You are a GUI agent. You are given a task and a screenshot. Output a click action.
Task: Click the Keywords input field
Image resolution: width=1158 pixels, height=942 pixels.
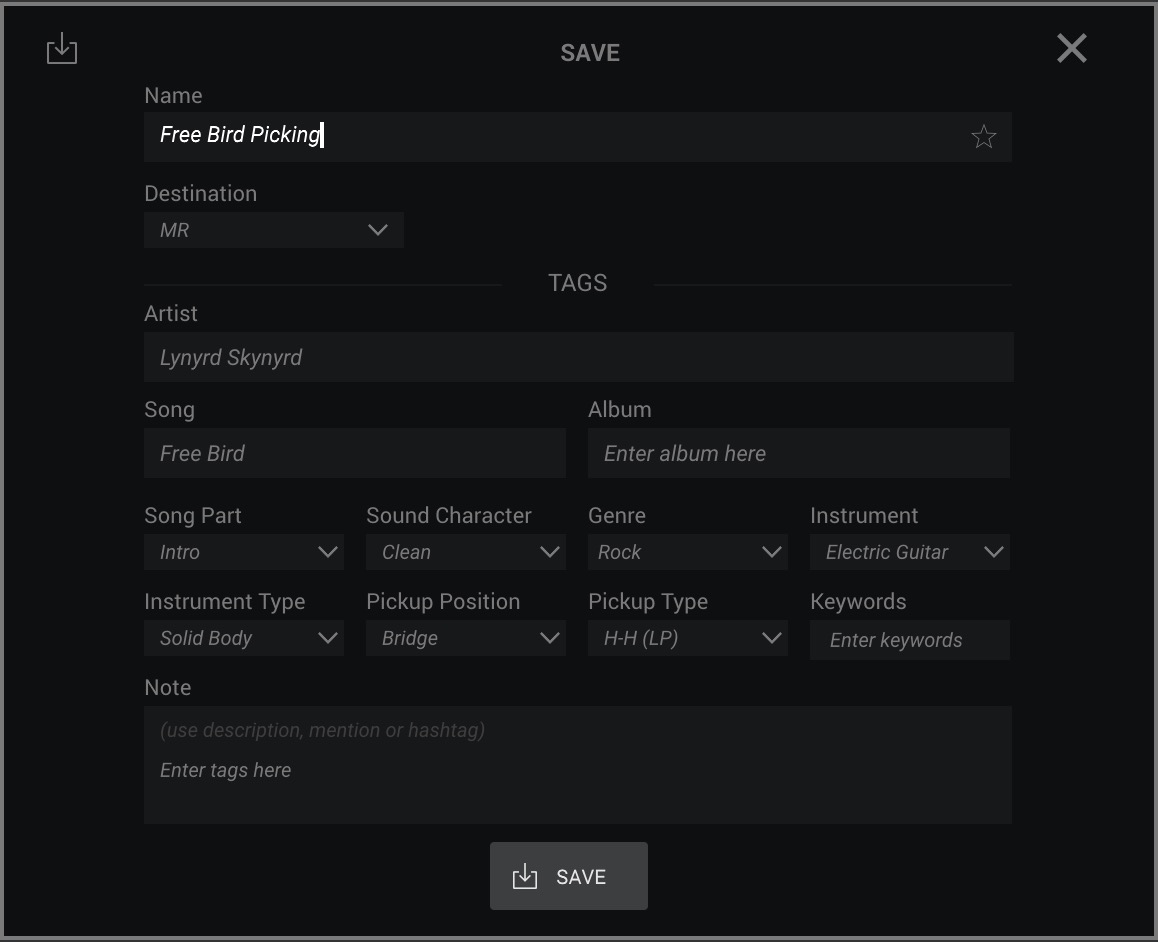pyautogui.click(x=909, y=640)
